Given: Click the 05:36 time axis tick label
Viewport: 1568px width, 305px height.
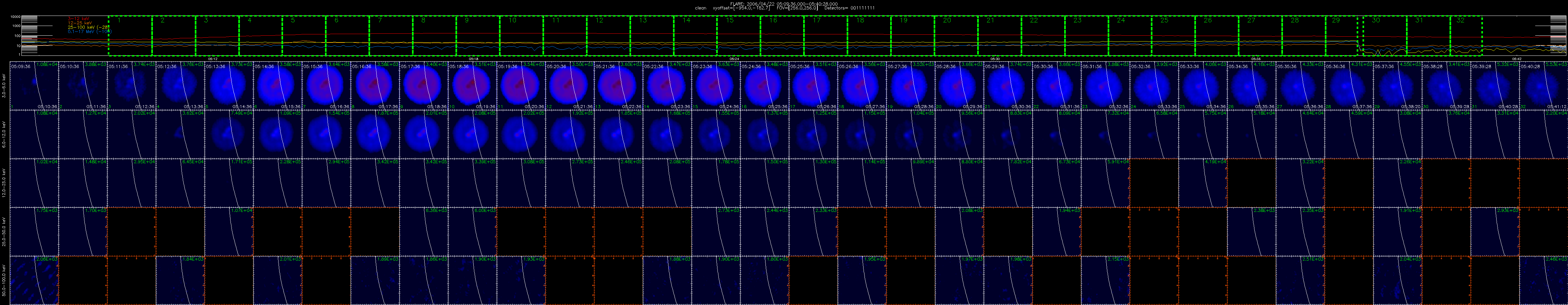Looking at the screenshot, I should tap(1255, 59).
